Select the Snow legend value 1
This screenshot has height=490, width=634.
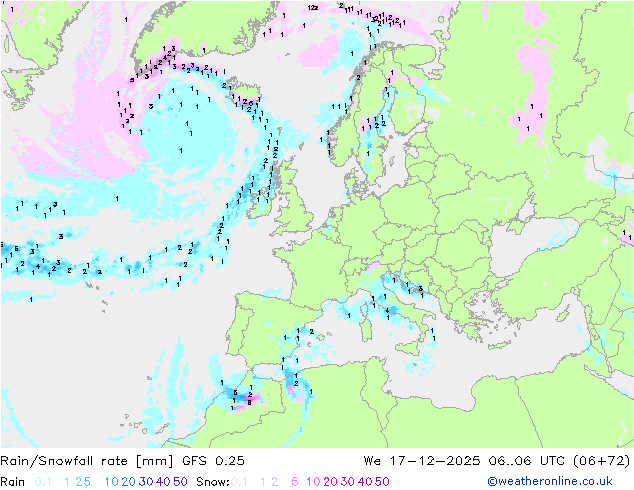263,482
